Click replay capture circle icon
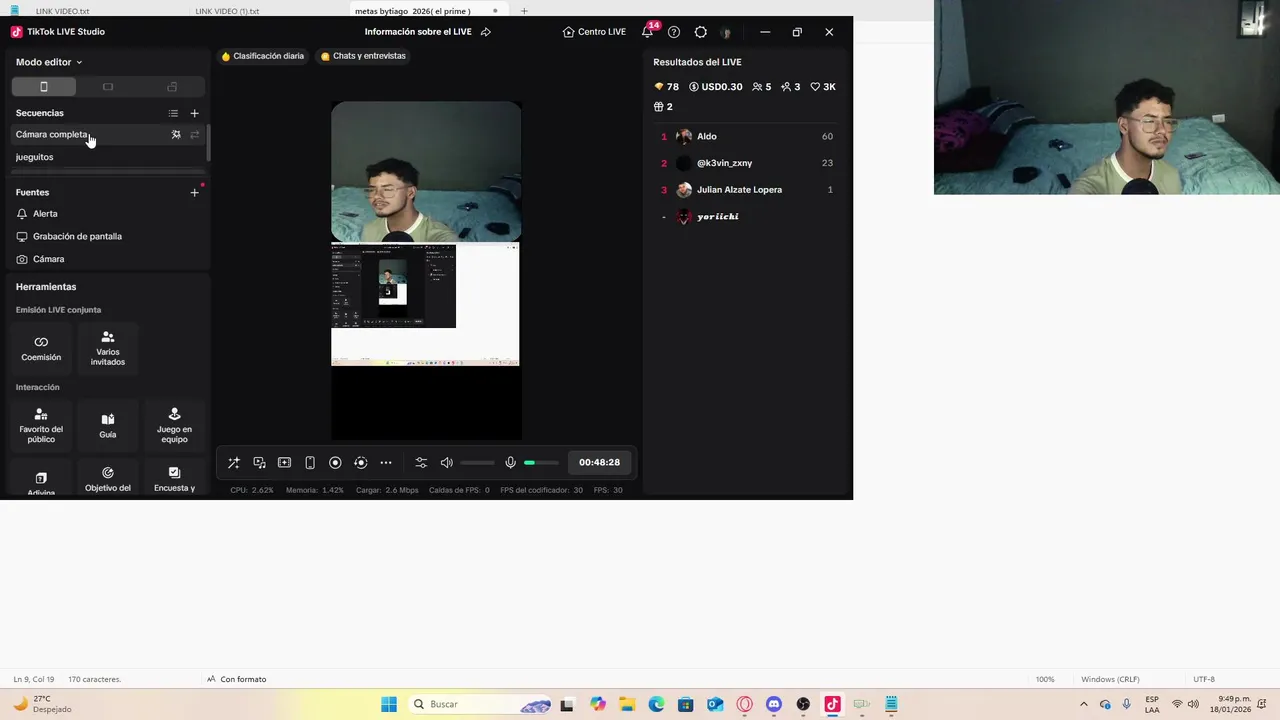 tap(361, 462)
